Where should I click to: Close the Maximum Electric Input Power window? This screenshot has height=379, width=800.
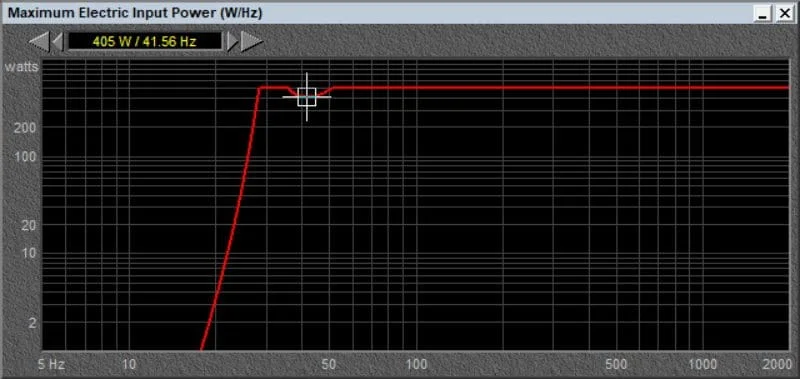point(784,14)
